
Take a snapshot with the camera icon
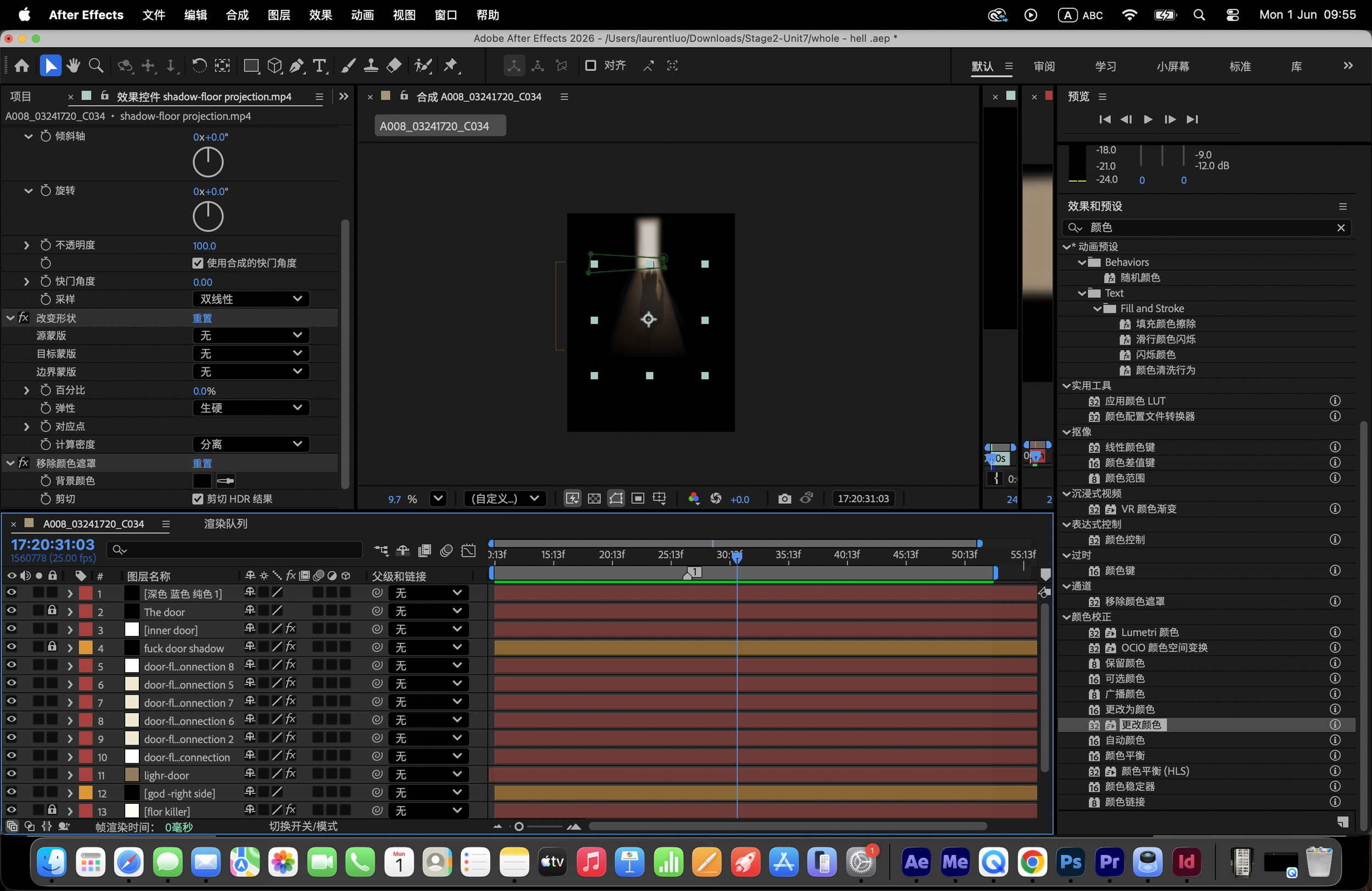pyautogui.click(x=784, y=499)
